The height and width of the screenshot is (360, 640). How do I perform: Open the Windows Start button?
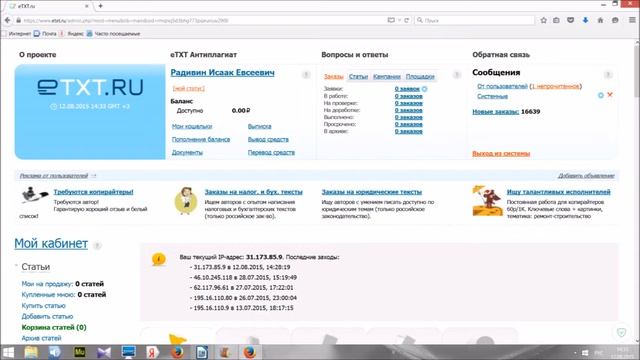(x=8, y=352)
